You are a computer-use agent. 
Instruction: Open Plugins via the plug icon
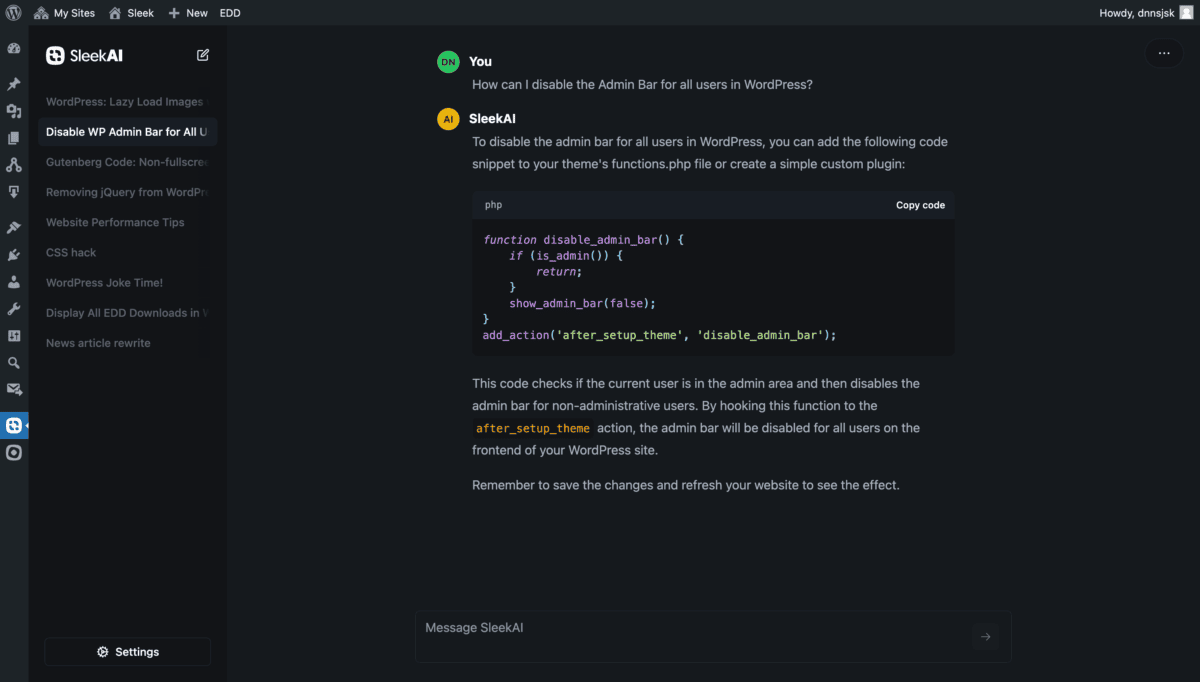[x=14, y=255]
